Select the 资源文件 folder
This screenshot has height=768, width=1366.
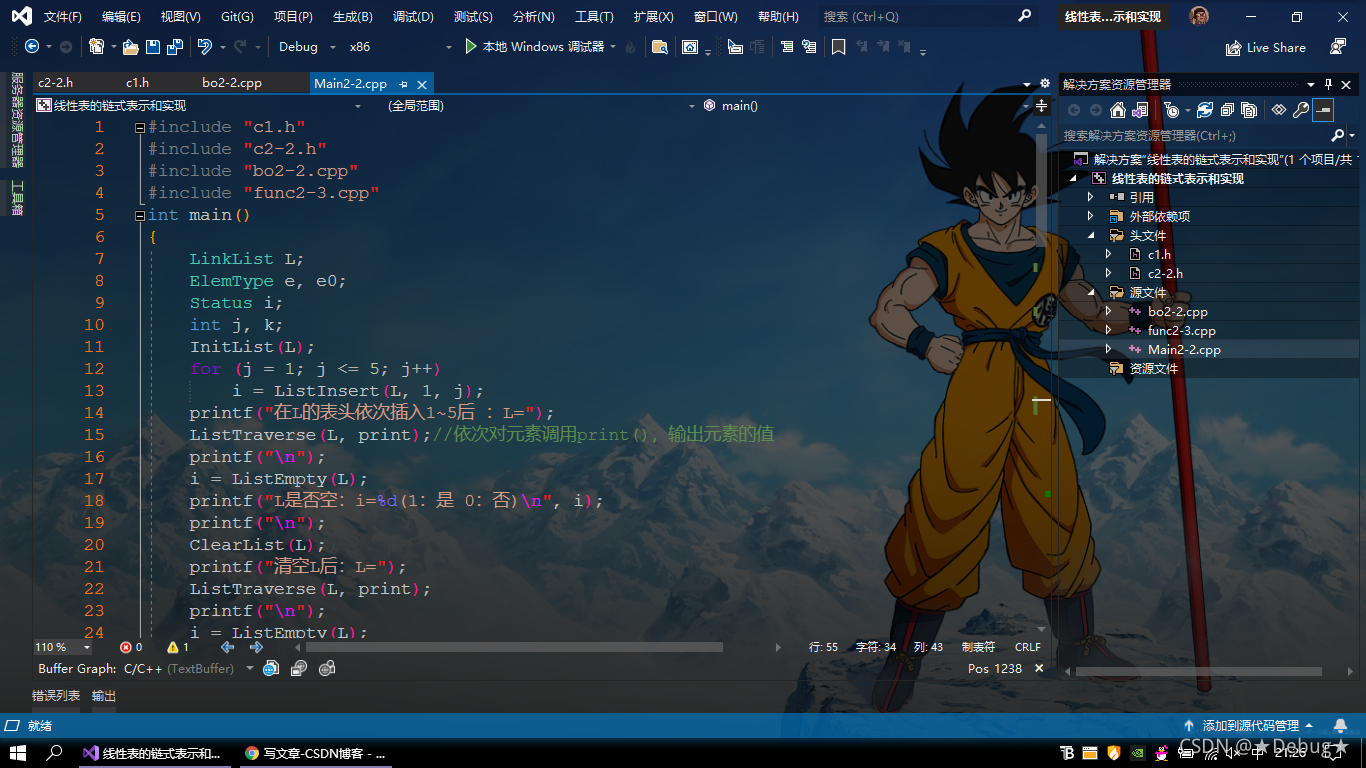(x=1153, y=368)
